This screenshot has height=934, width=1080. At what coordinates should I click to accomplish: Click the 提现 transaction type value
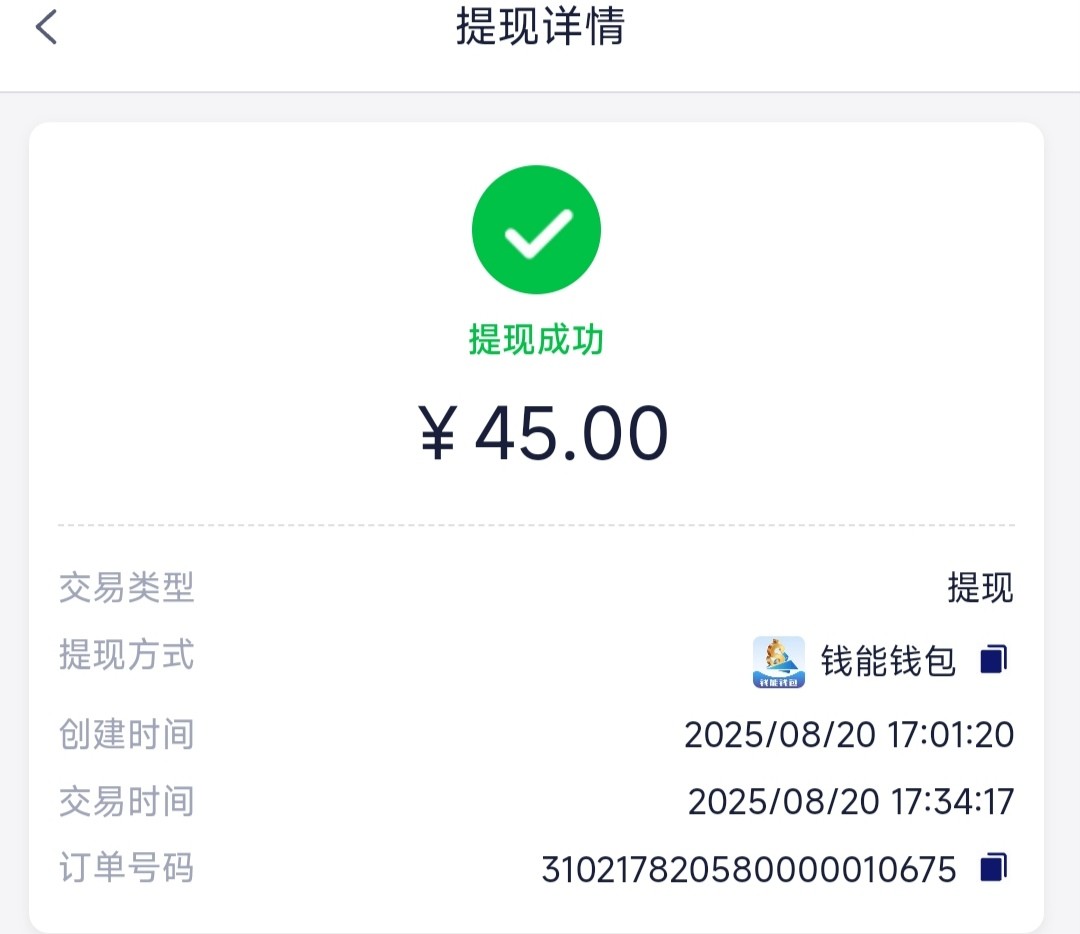coord(980,588)
